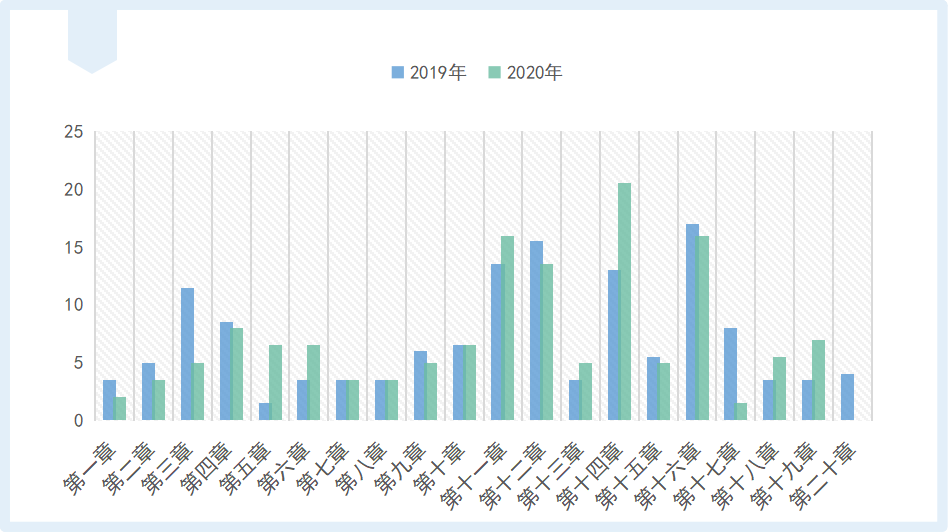948x532 pixels.
Task: Pick the green 2020 bar for 第五章
Action: click(x=275, y=382)
